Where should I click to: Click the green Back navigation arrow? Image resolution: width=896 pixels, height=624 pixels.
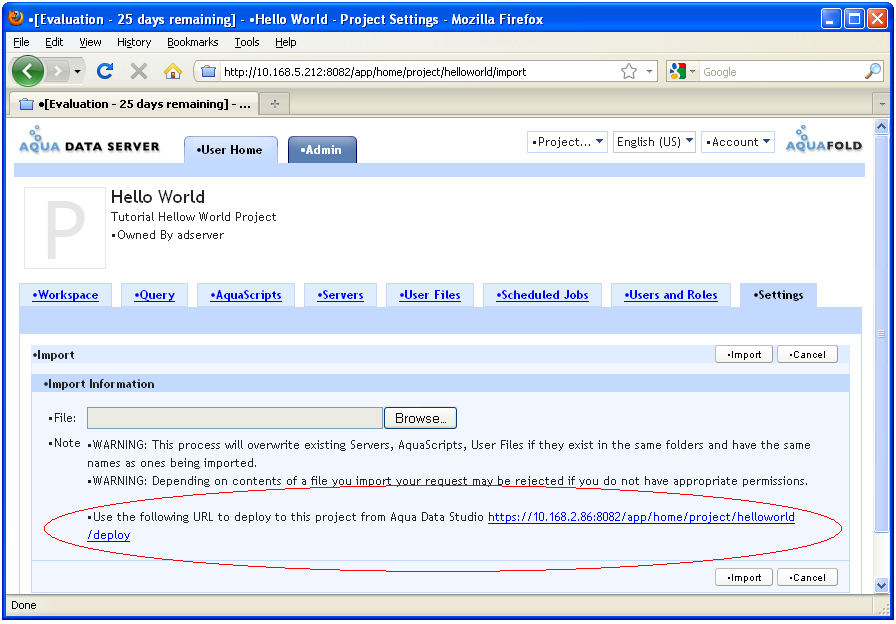tap(27, 71)
